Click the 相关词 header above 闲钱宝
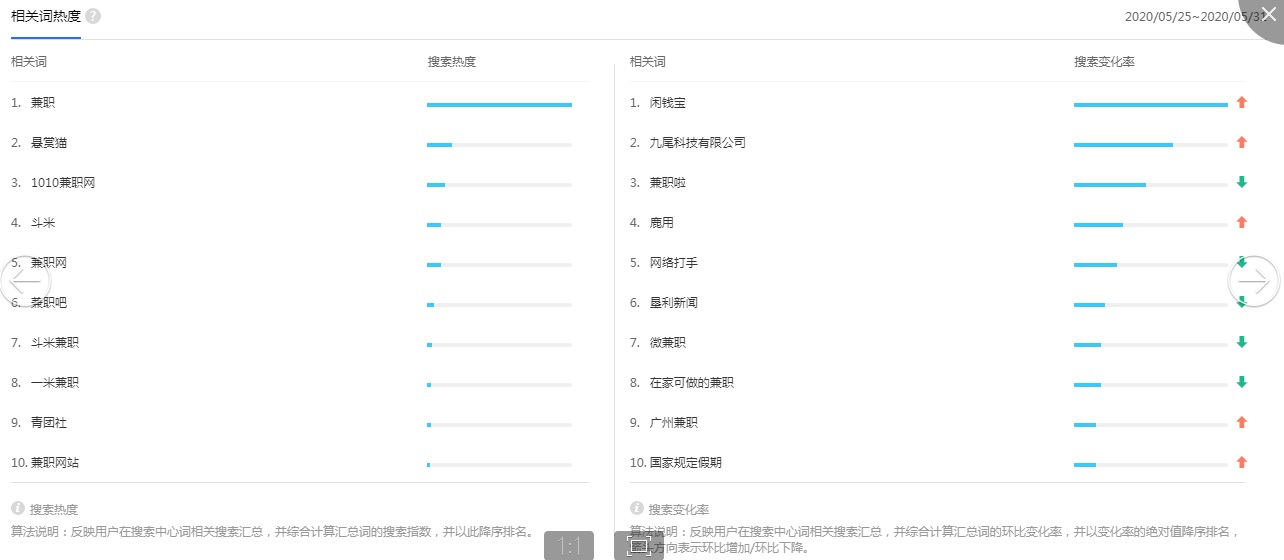The width and height of the screenshot is (1284, 560). 648,62
